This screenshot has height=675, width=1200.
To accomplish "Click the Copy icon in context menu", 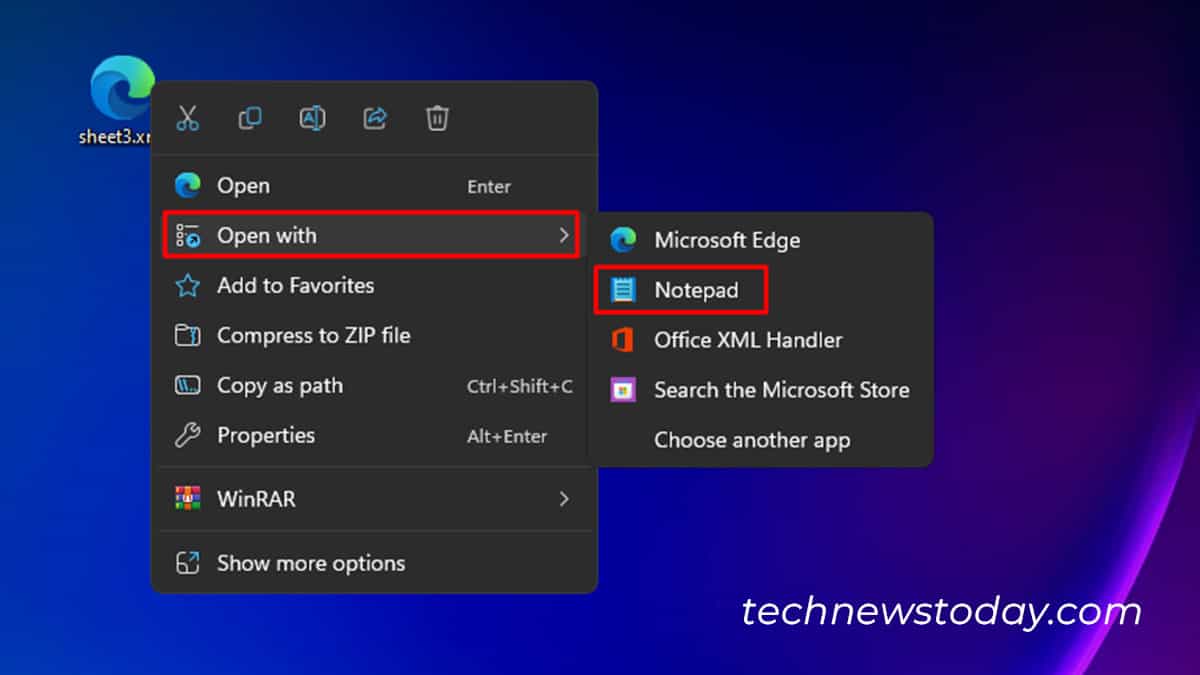I will (250, 118).
